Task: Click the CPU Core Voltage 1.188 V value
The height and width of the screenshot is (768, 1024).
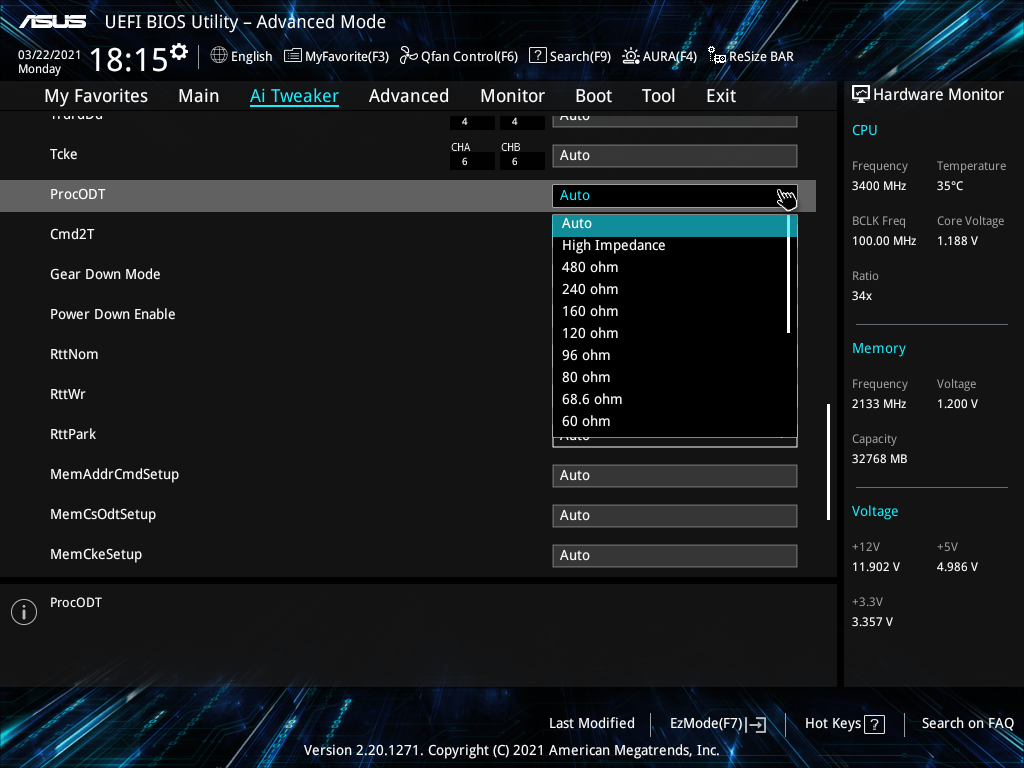Action: [x=957, y=241]
